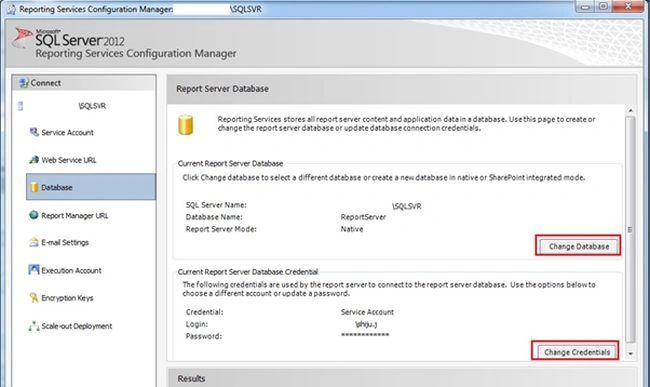
Task: Click the Change Credentials button
Action: tap(577, 352)
